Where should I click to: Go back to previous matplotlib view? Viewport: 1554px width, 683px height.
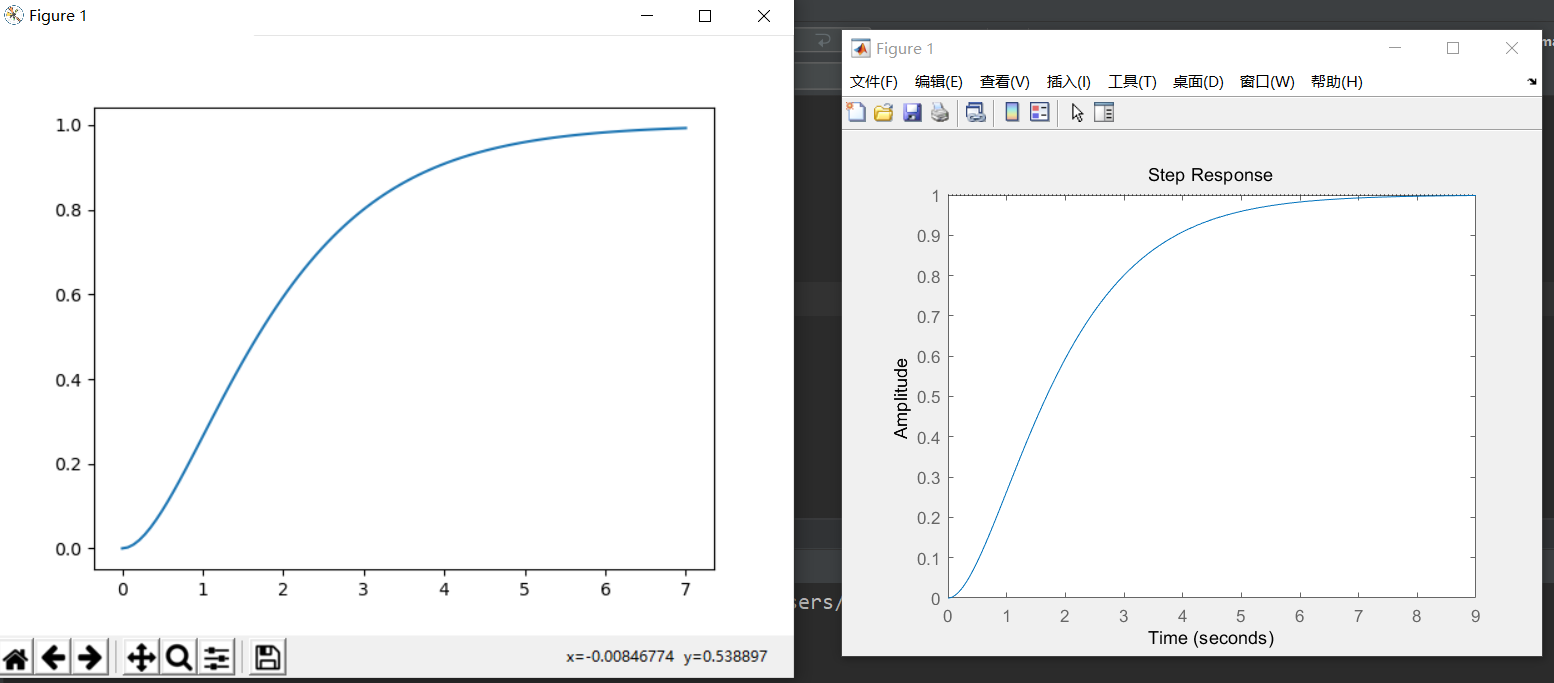click(53, 656)
